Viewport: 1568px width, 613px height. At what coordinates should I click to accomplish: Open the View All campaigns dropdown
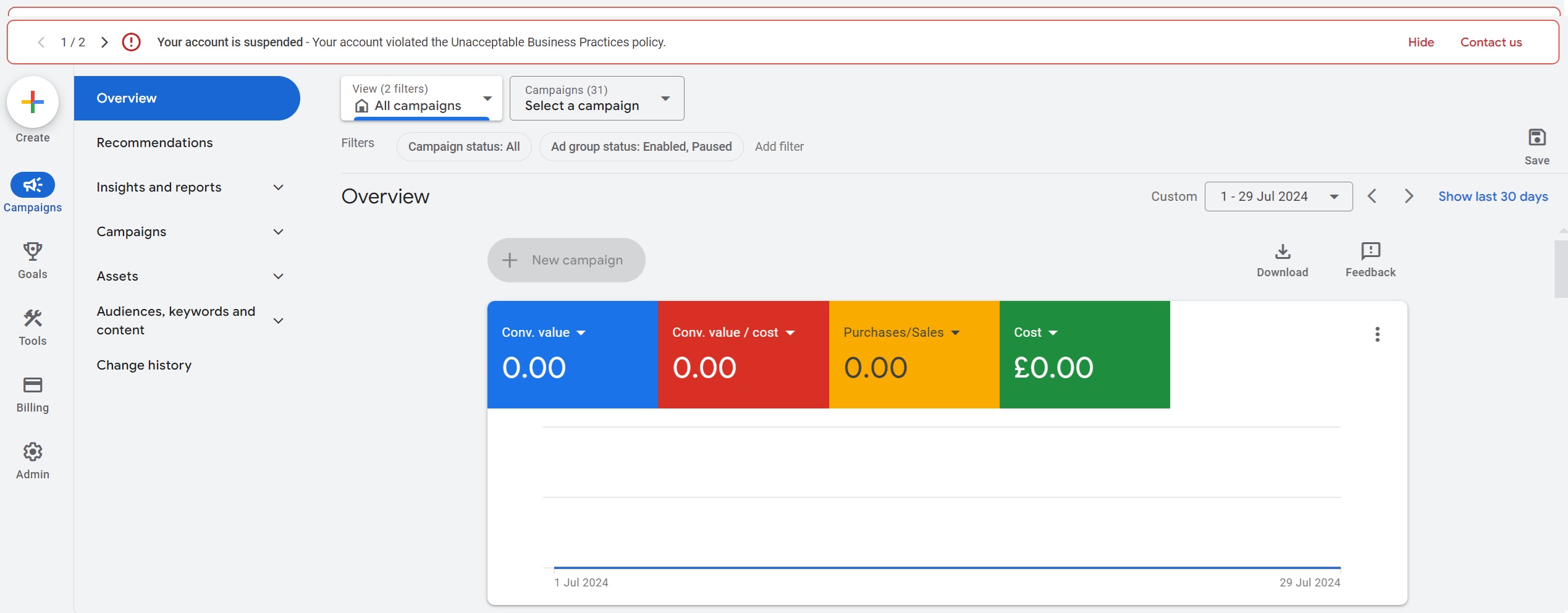click(422, 98)
